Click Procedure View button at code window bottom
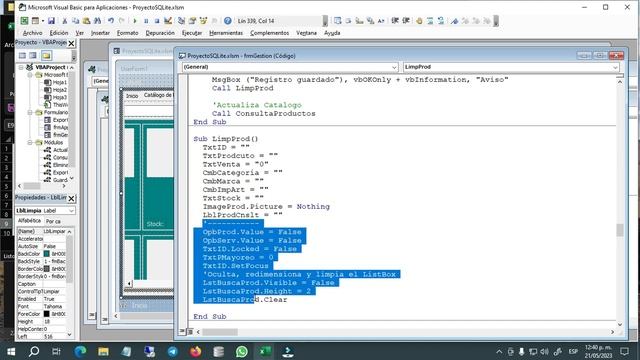Image resolution: width=640 pixels, height=360 pixels. click(182, 332)
